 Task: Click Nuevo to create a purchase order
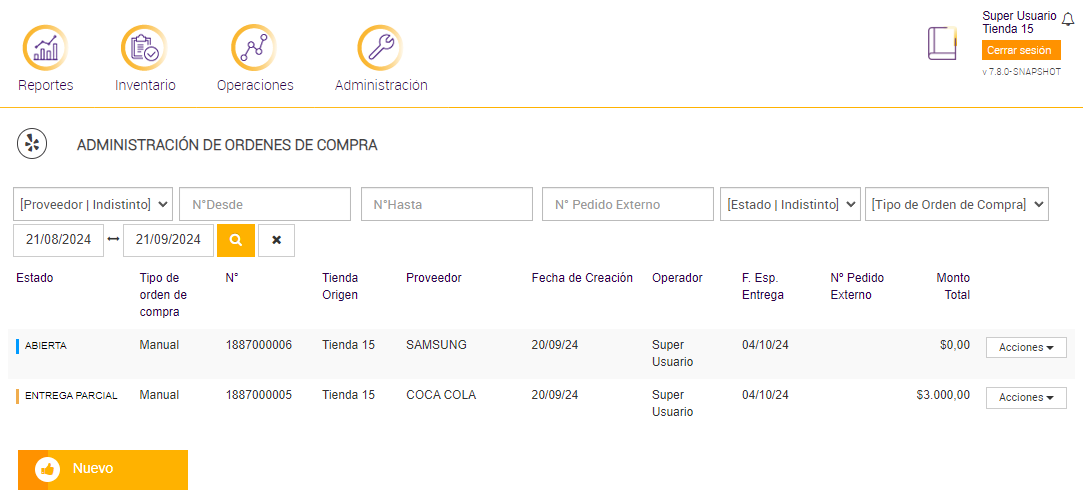(102, 469)
